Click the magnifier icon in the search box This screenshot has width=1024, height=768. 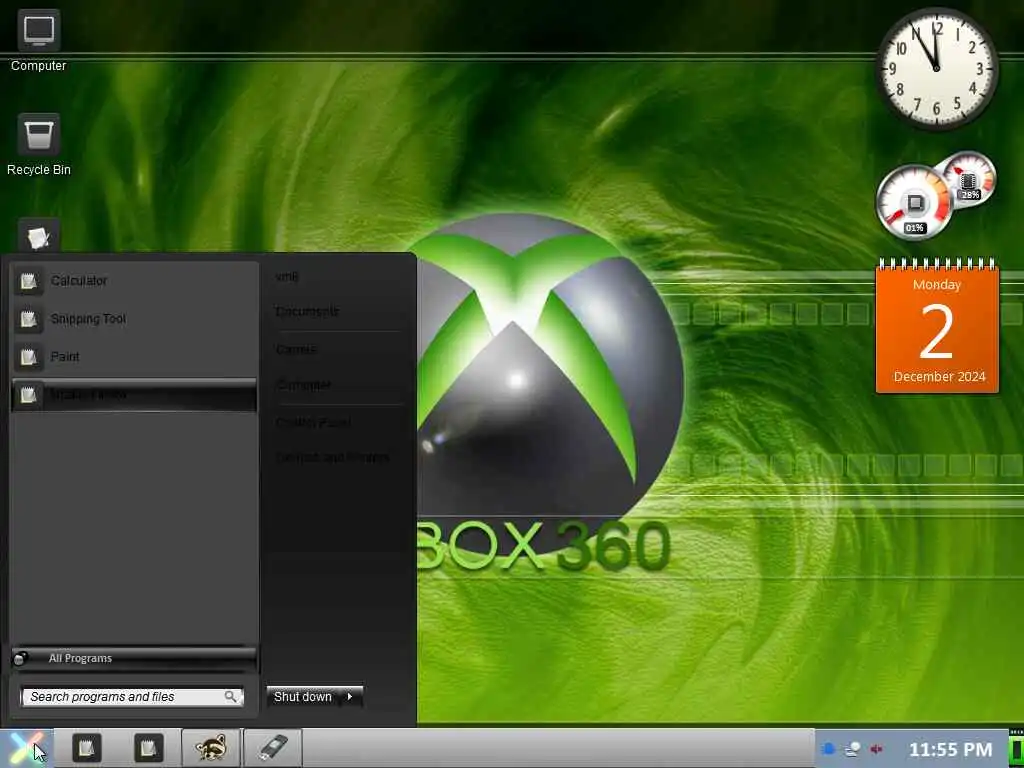point(231,697)
